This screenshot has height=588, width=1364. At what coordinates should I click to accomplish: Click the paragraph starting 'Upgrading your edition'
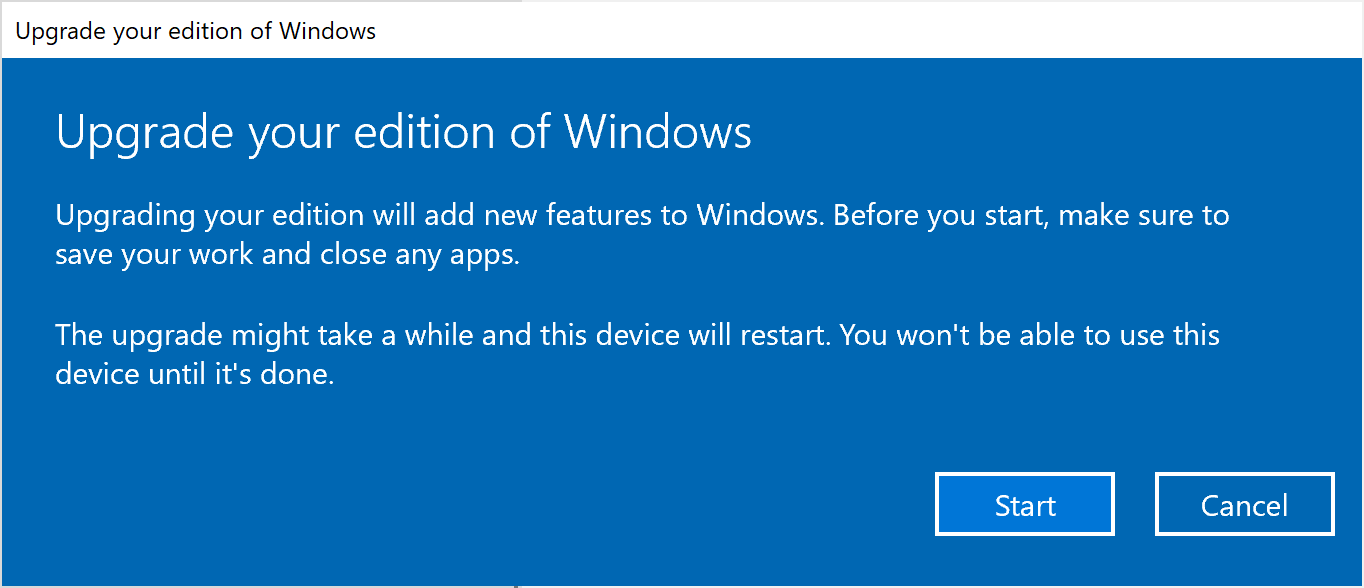pos(641,234)
